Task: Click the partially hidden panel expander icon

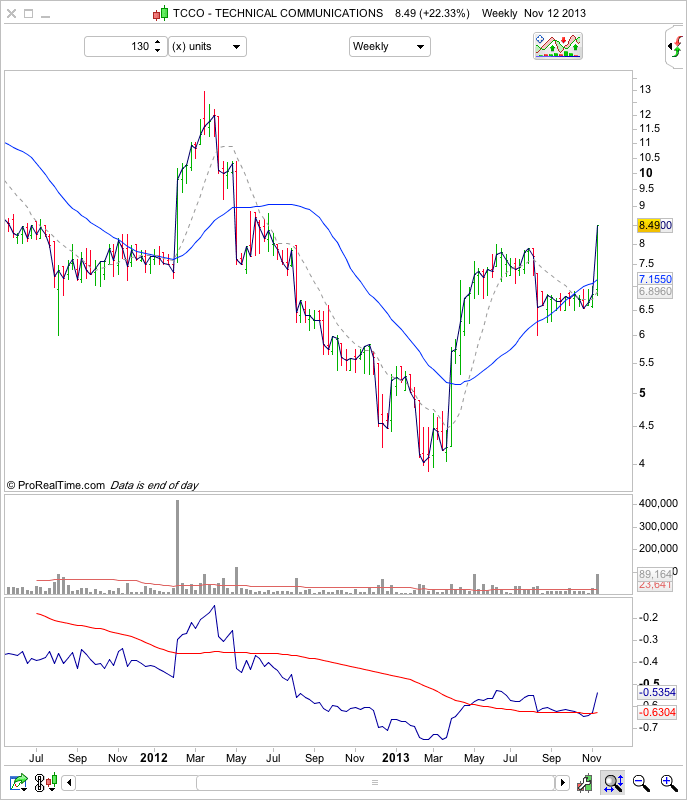Action: (x=676, y=47)
